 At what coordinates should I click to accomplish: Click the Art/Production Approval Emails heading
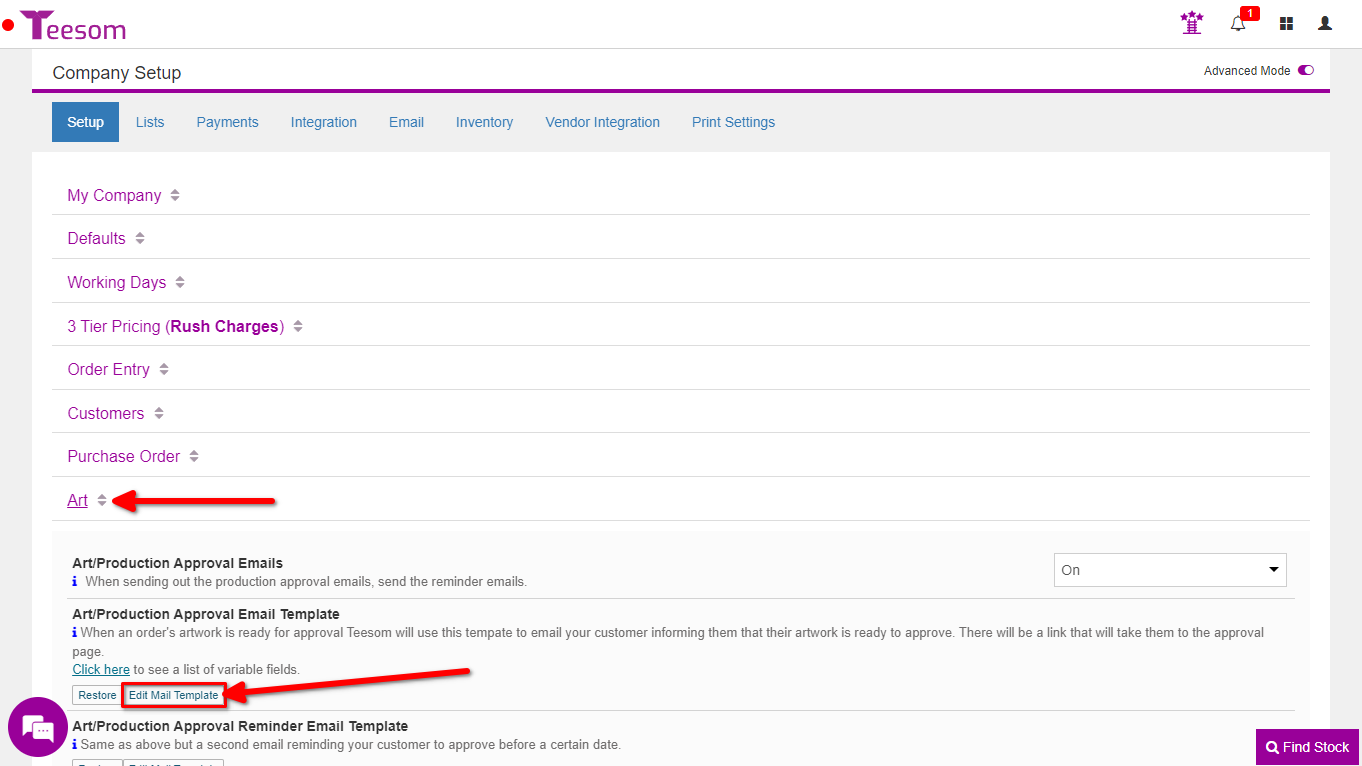177,563
